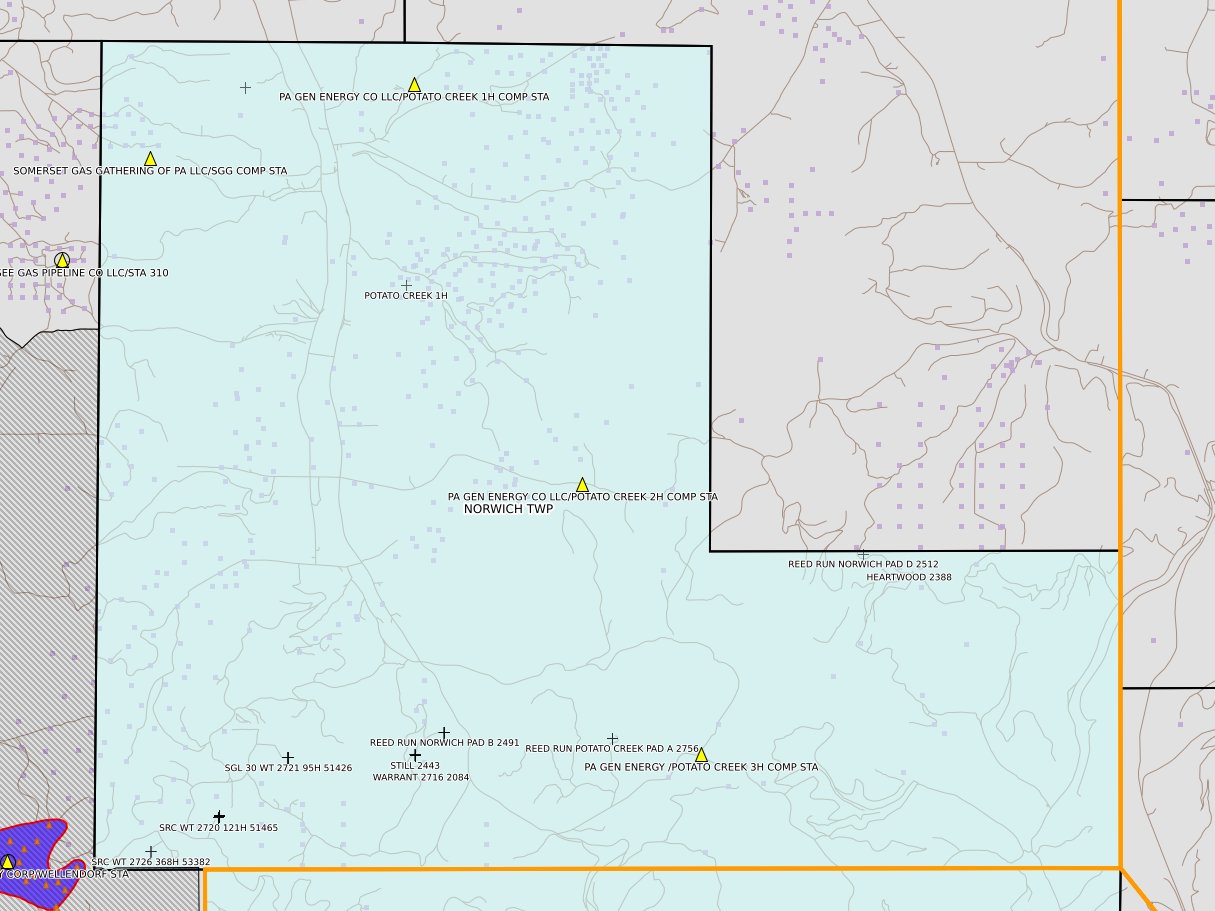Select the SRC WT 2726 368H well marker
This screenshot has height=911, width=1215.
tap(151, 849)
